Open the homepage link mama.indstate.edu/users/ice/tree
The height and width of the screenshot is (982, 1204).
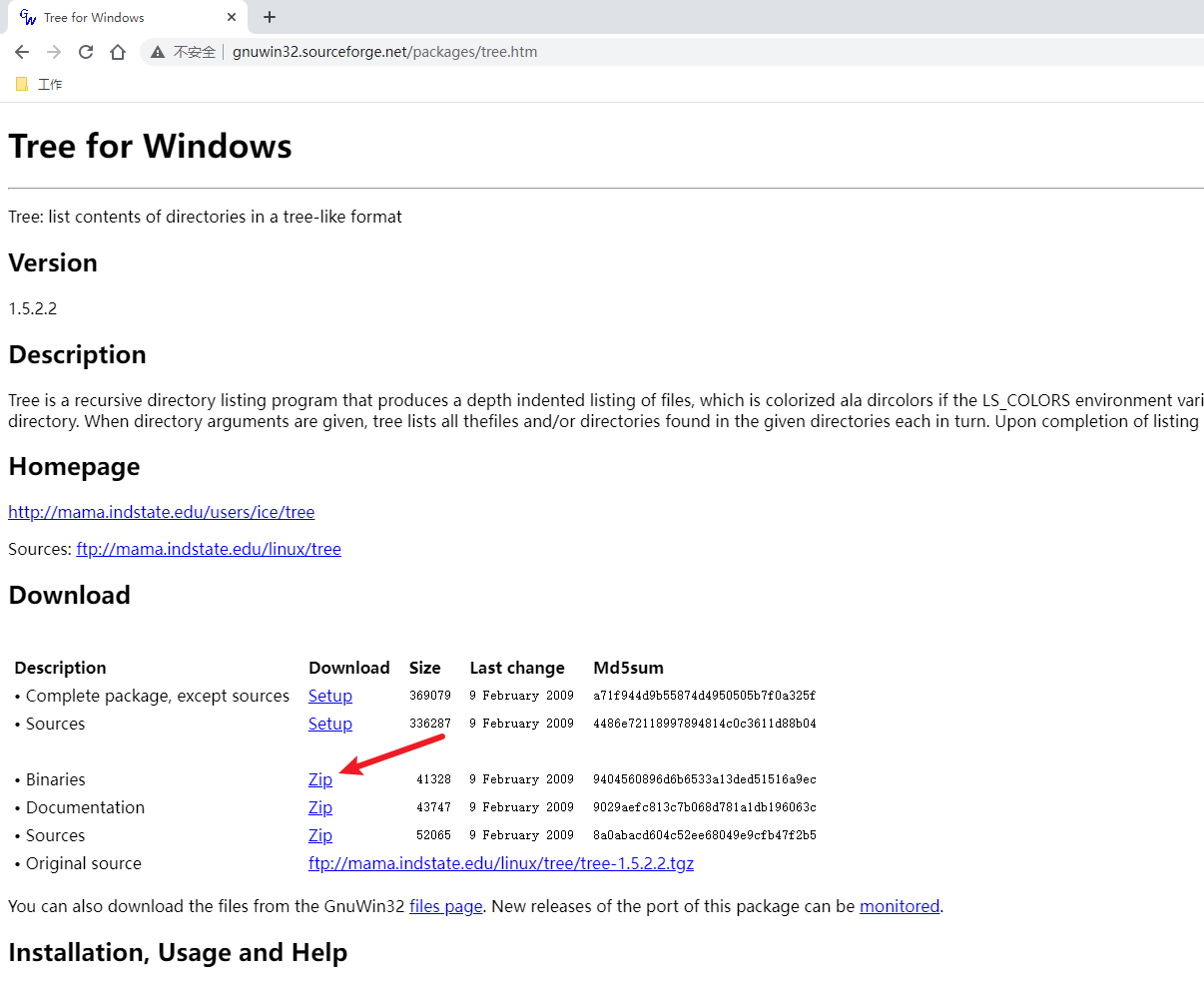(161, 512)
